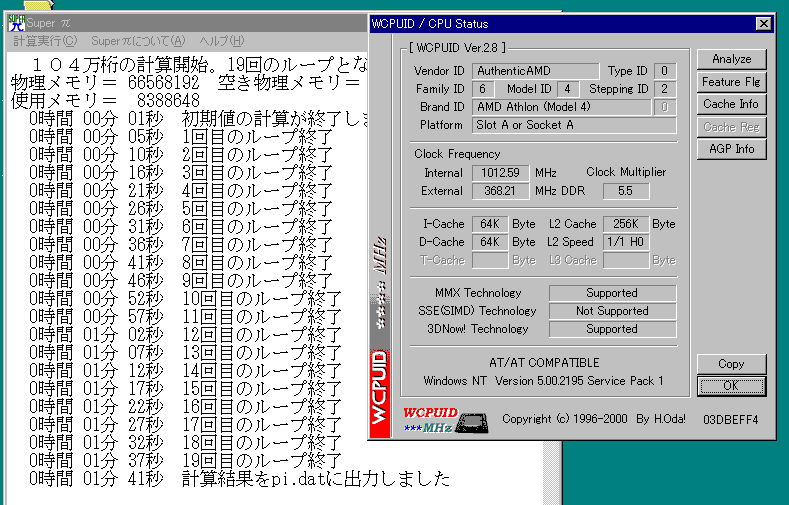789x505 pixels.
Task: Select the Vendor ID field AuthenticAMD
Action: pos(535,71)
